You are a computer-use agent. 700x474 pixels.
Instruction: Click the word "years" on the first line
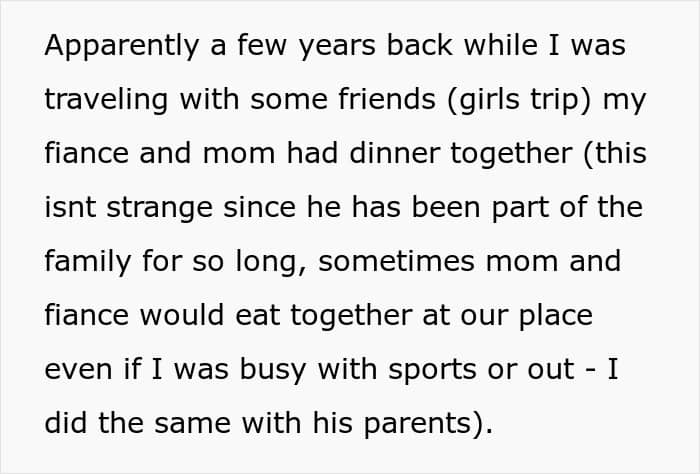coord(337,47)
